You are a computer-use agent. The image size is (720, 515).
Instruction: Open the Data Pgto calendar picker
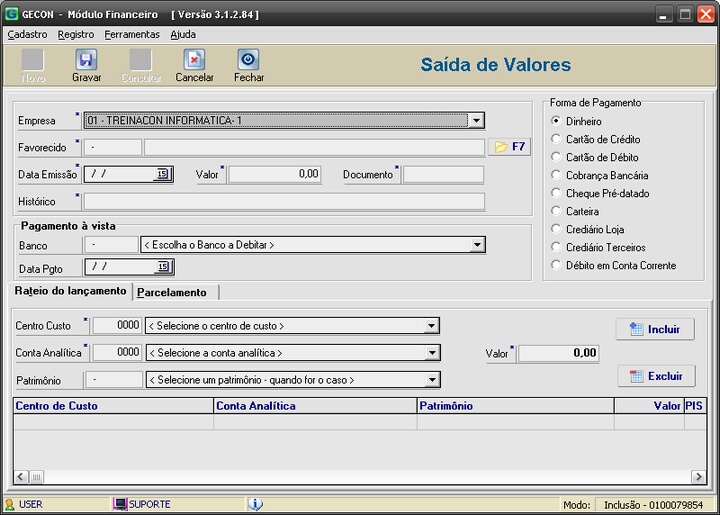click(163, 267)
